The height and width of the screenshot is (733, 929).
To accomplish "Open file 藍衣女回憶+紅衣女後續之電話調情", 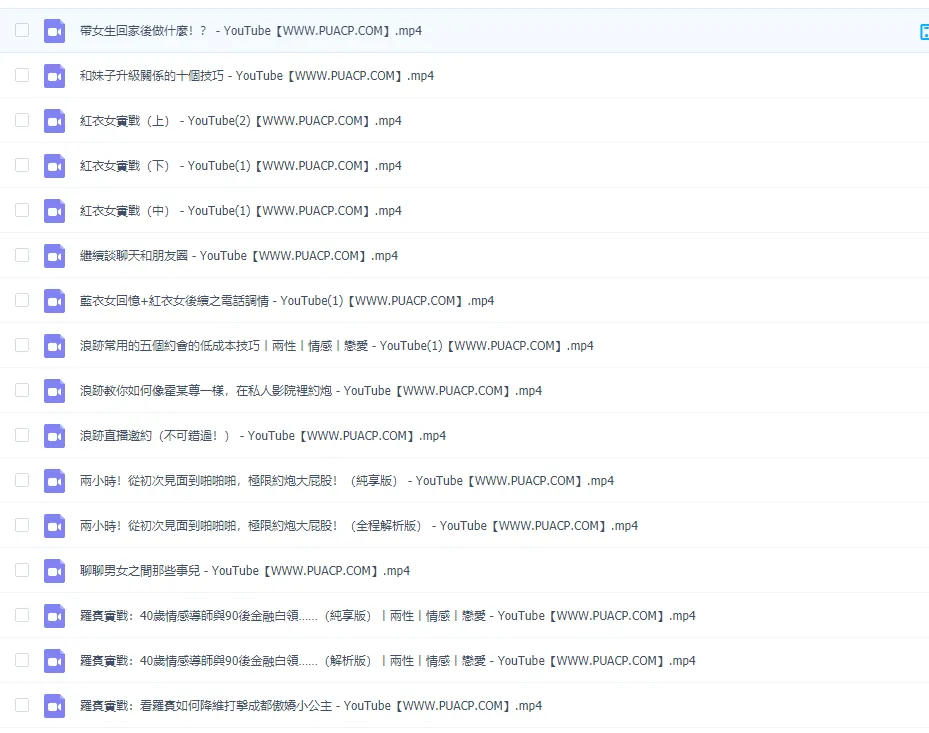I will coord(287,301).
